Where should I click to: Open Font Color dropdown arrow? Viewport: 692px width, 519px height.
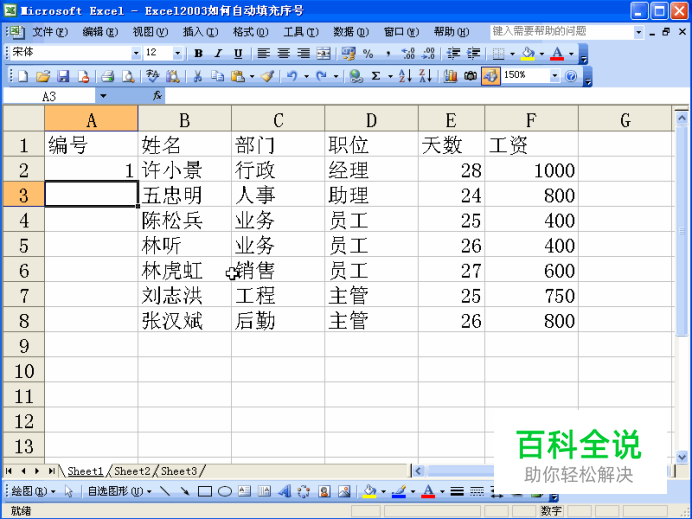(x=571, y=53)
